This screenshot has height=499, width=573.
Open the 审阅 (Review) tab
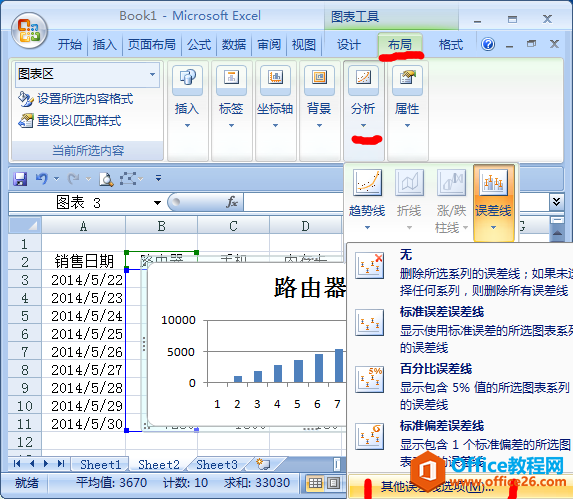coord(269,45)
